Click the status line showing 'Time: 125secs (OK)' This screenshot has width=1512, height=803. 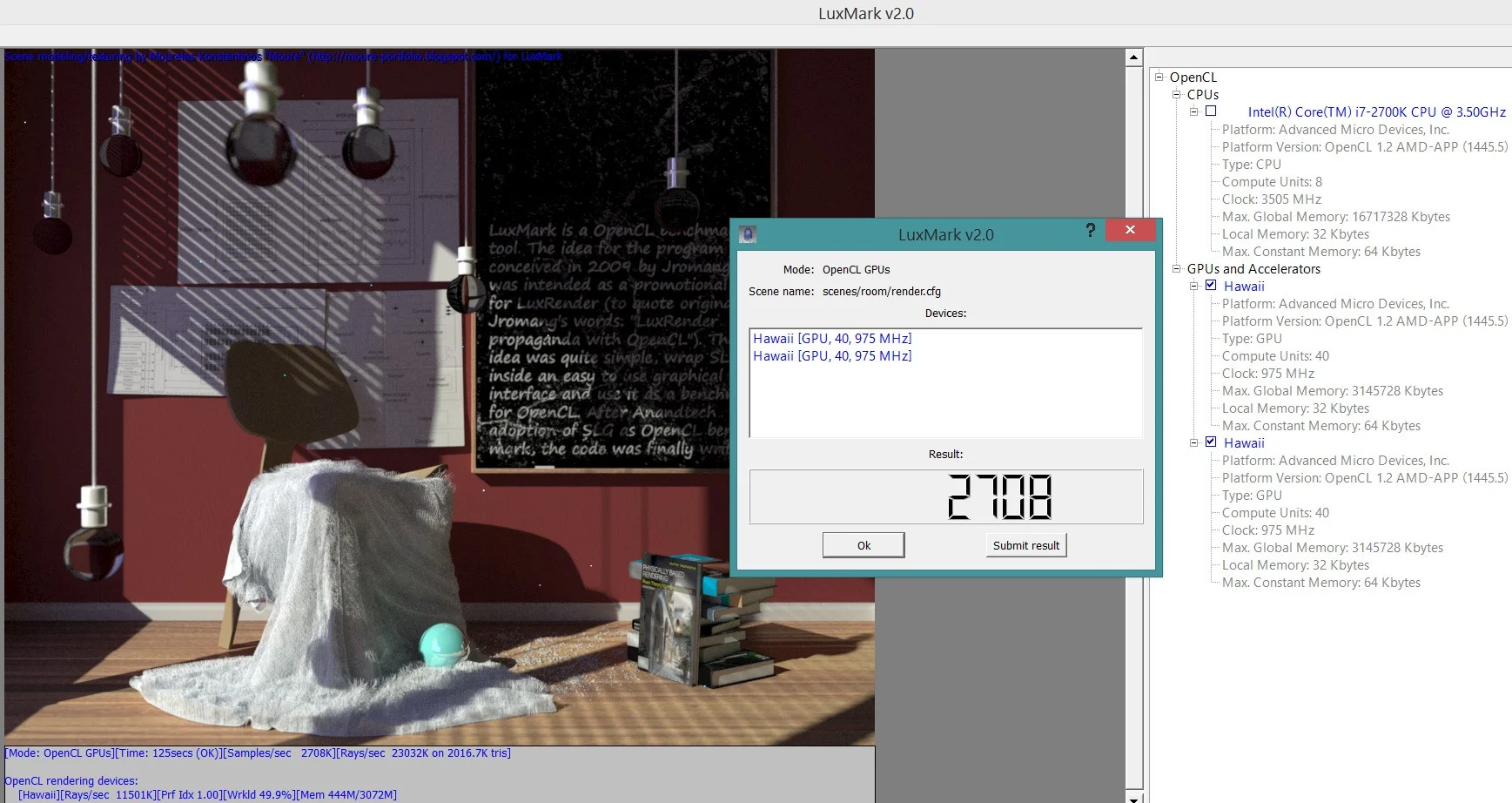[x=258, y=753]
